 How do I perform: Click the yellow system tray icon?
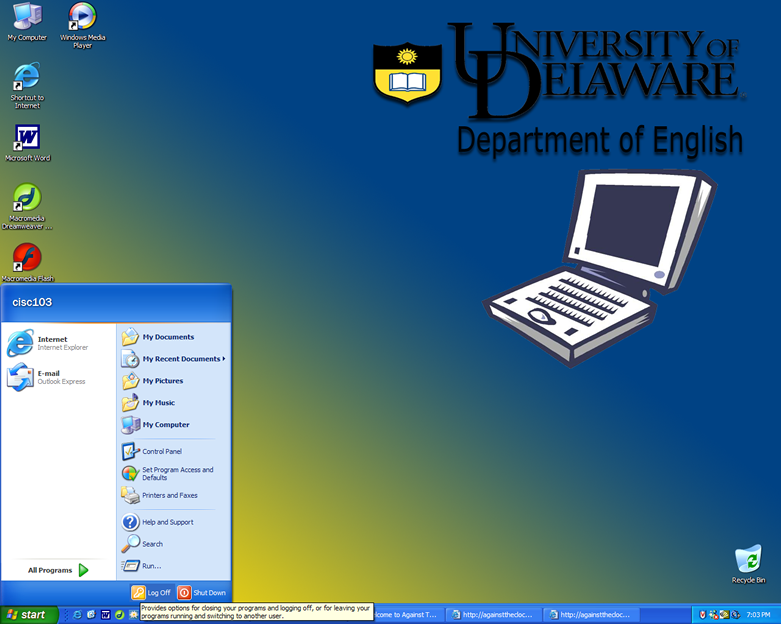click(x=724, y=615)
